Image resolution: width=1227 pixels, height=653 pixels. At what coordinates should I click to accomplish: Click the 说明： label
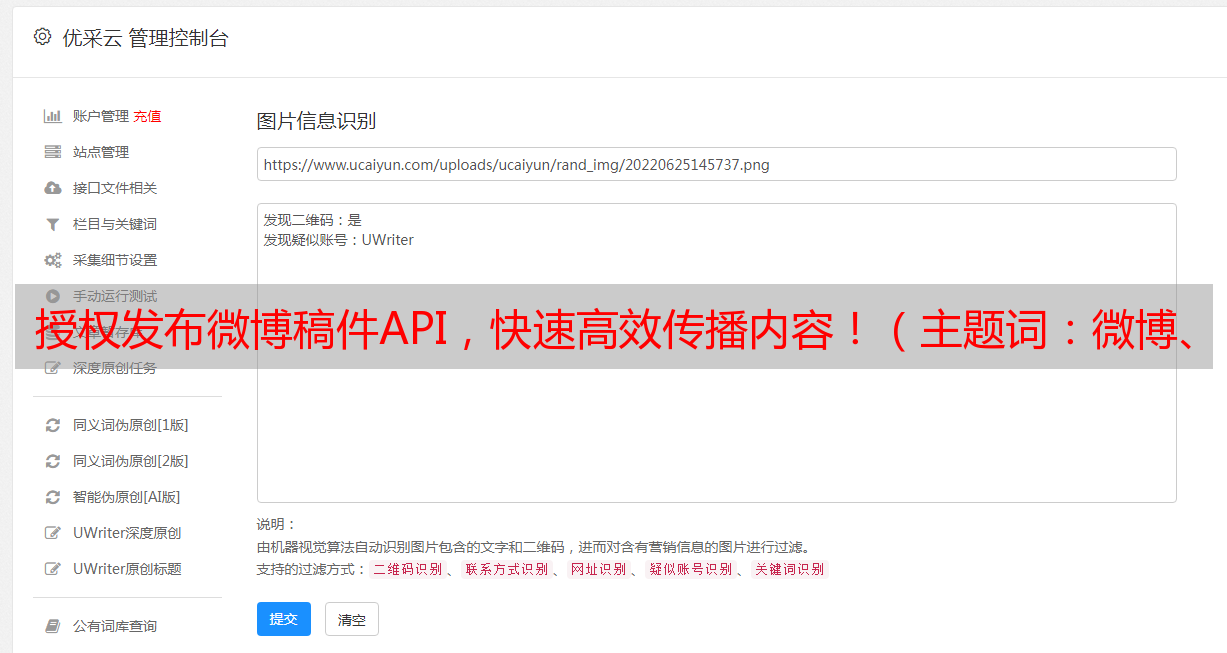pyautogui.click(x=277, y=524)
